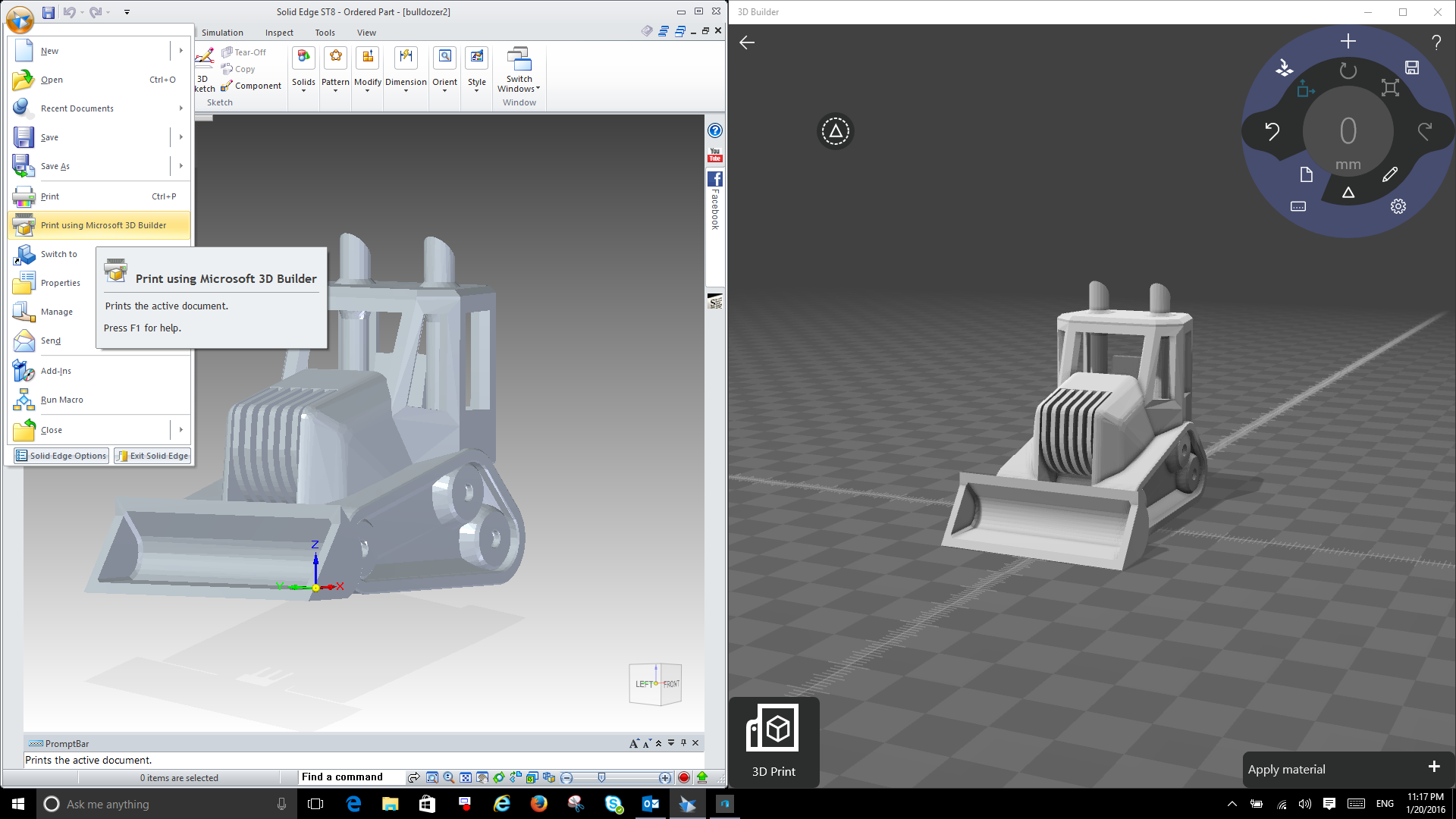1456x819 pixels.
Task: Click the scale tool in radial menu
Action: click(x=1389, y=88)
